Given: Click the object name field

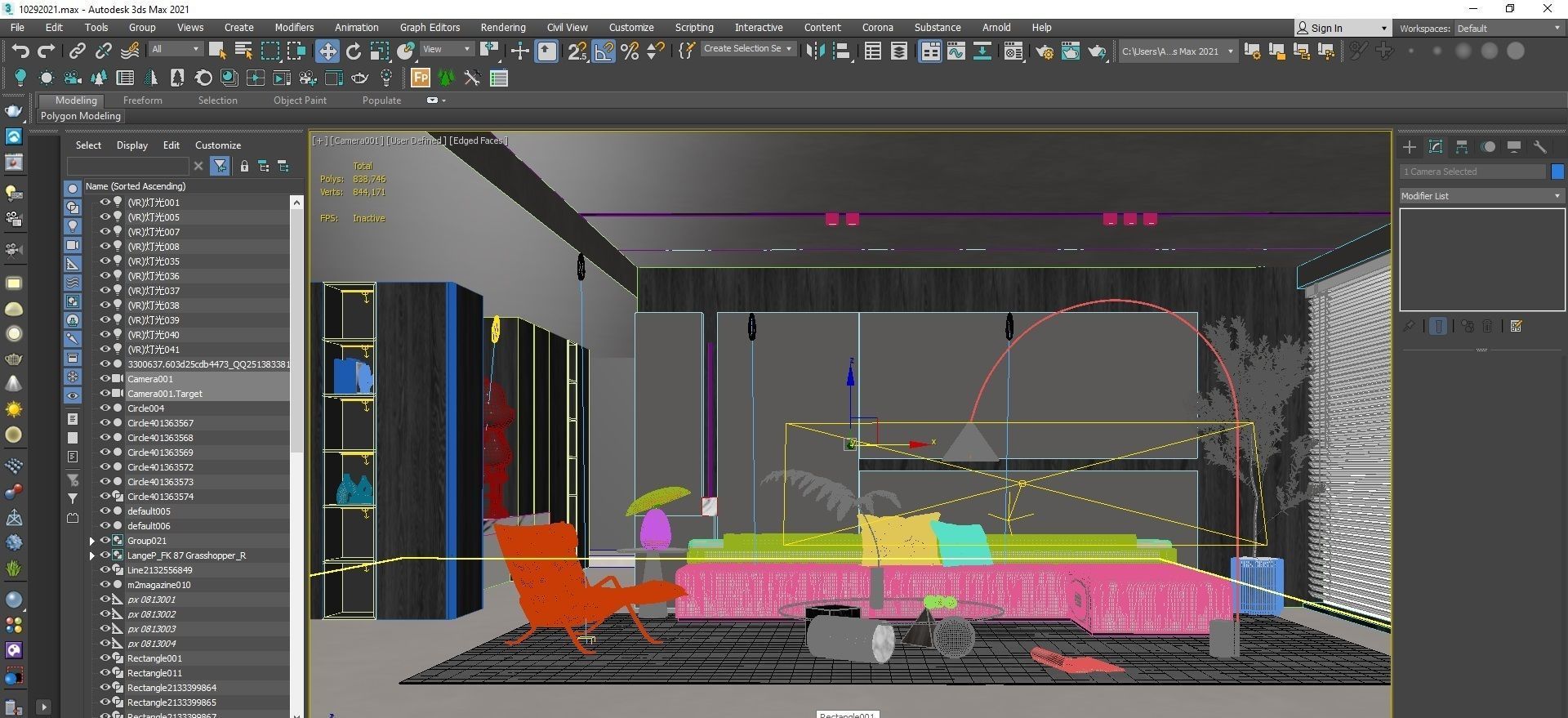Looking at the screenshot, I should (x=1472, y=172).
